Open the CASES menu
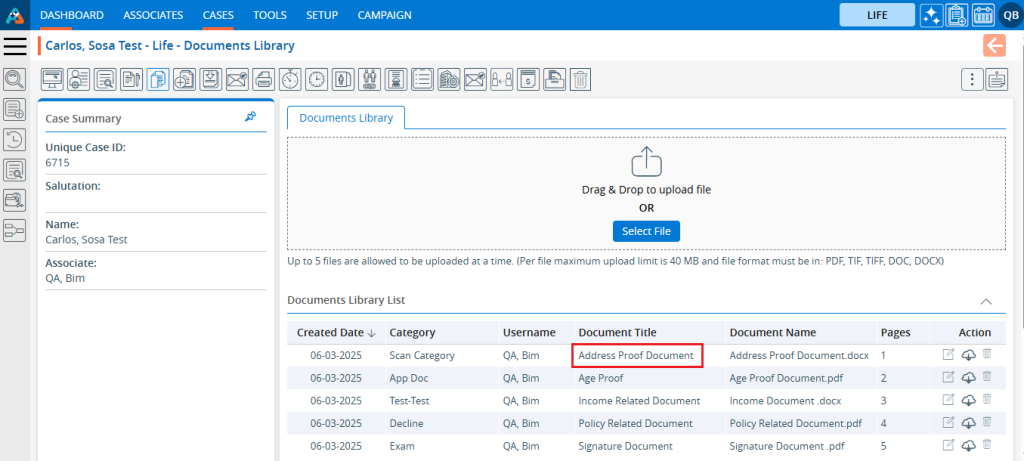Image resolution: width=1024 pixels, height=461 pixels. coord(218,15)
